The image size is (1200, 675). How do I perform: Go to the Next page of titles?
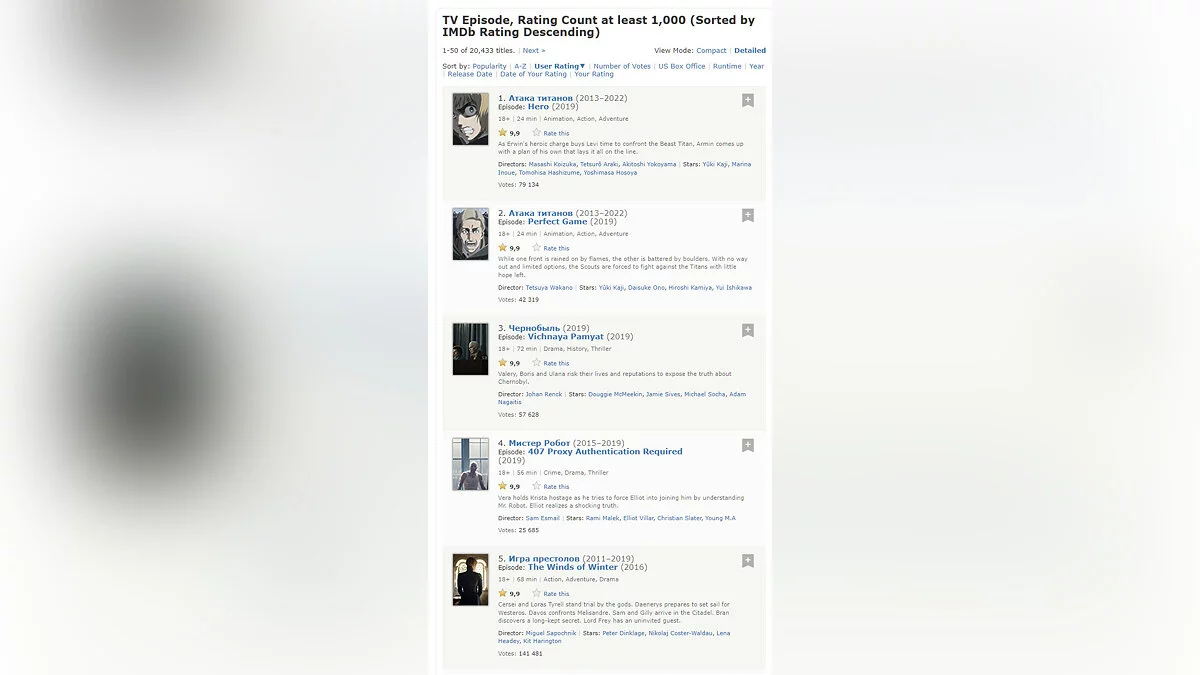(534, 50)
